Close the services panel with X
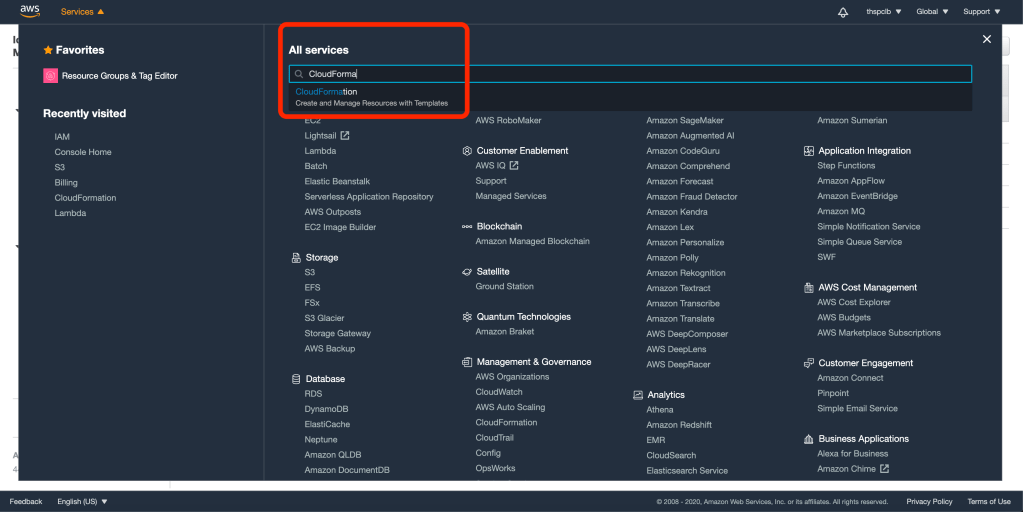 [987, 39]
